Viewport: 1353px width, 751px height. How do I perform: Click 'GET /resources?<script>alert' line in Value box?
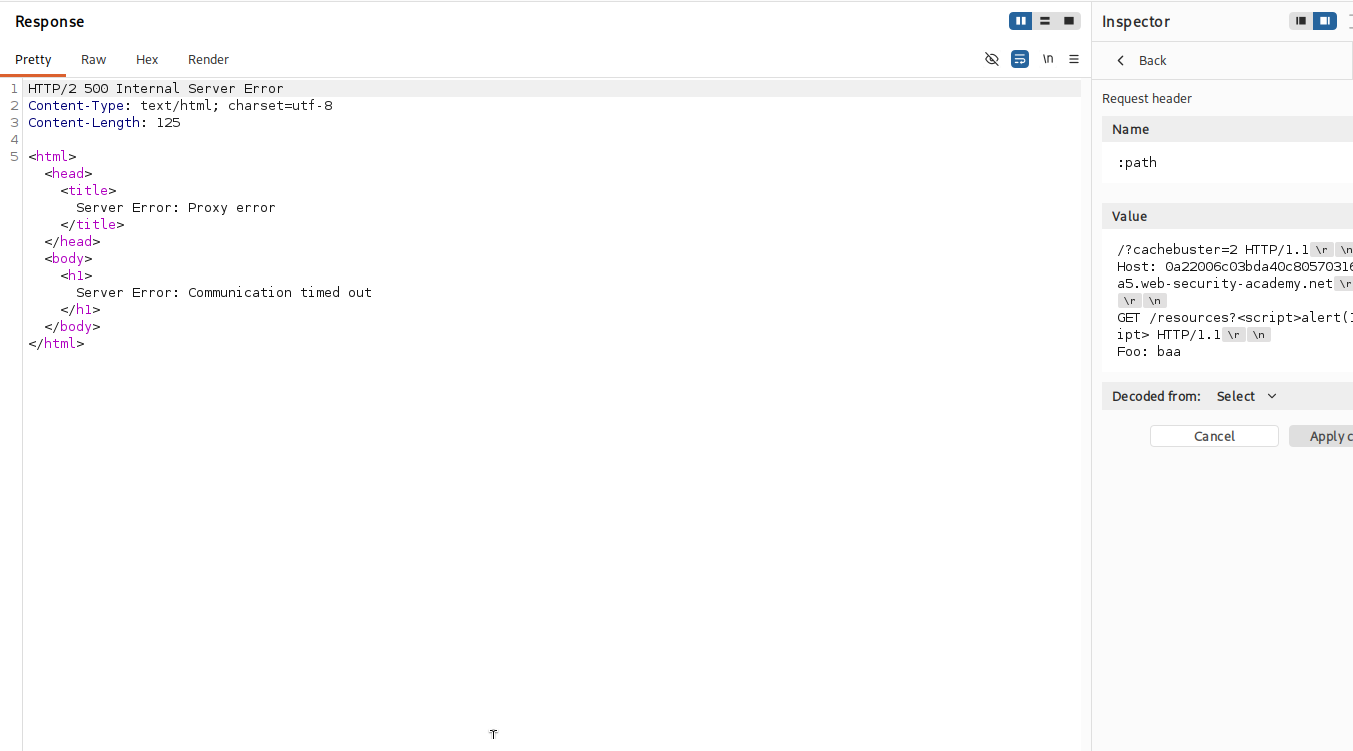click(x=1235, y=317)
